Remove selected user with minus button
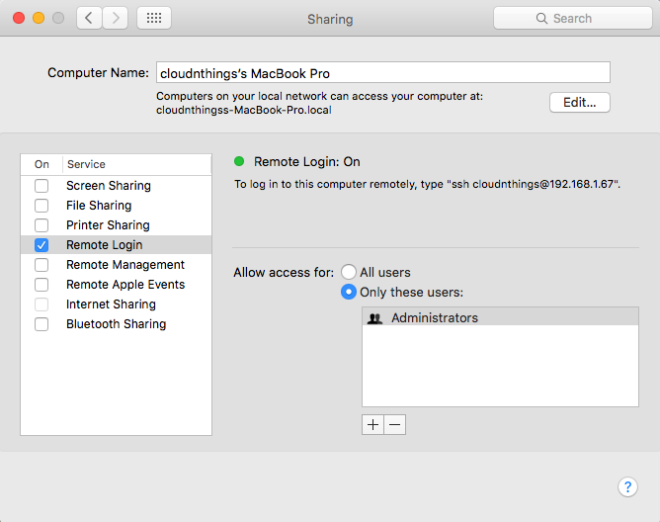This screenshot has height=522, width=660. 395,424
